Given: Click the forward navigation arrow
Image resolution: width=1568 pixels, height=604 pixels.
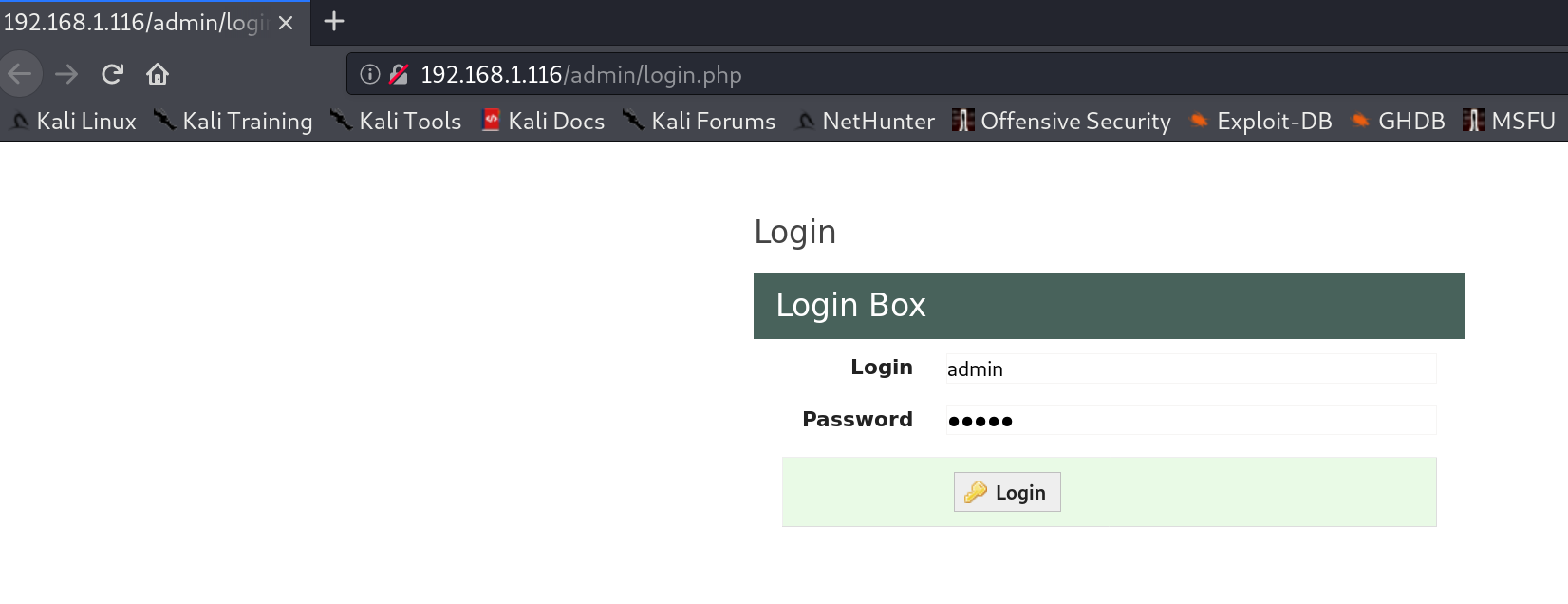Looking at the screenshot, I should pos(66,74).
